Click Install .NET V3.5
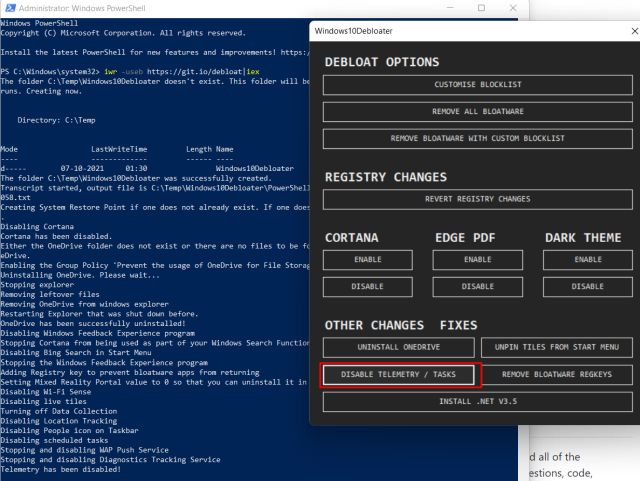 pos(478,402)
